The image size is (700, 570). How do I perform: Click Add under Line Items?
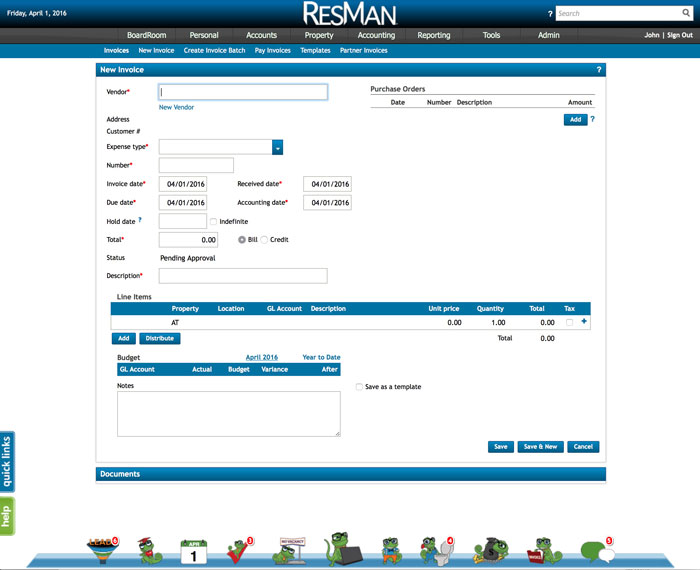[x=124, y=338]
